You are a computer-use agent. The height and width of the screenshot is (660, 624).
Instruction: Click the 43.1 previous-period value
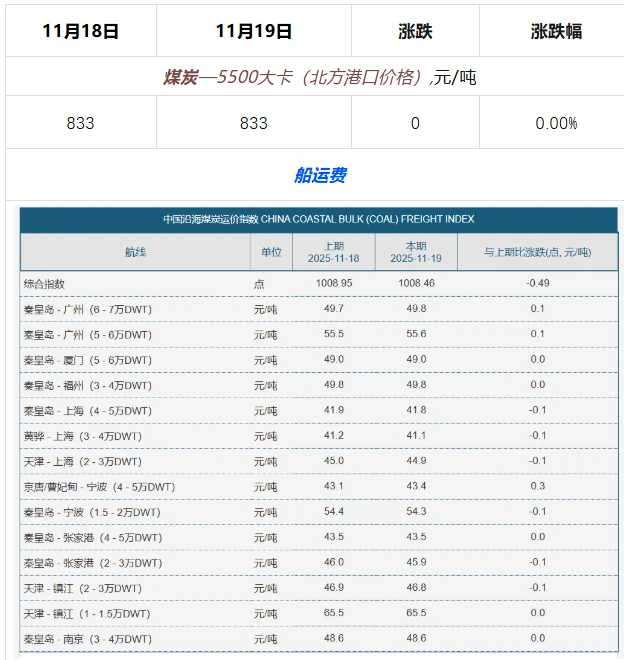(334, 486)
